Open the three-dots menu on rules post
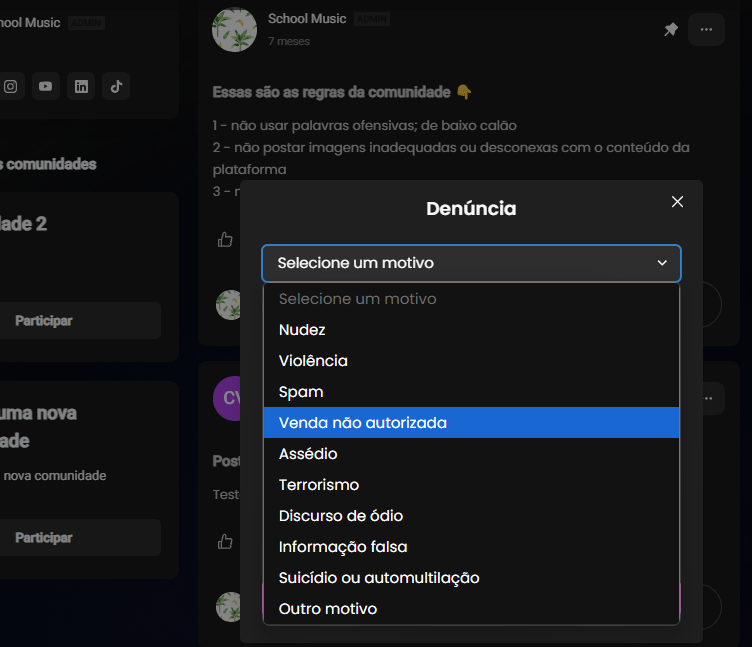Screen dimensions: 752x647 tap(706, 30)
